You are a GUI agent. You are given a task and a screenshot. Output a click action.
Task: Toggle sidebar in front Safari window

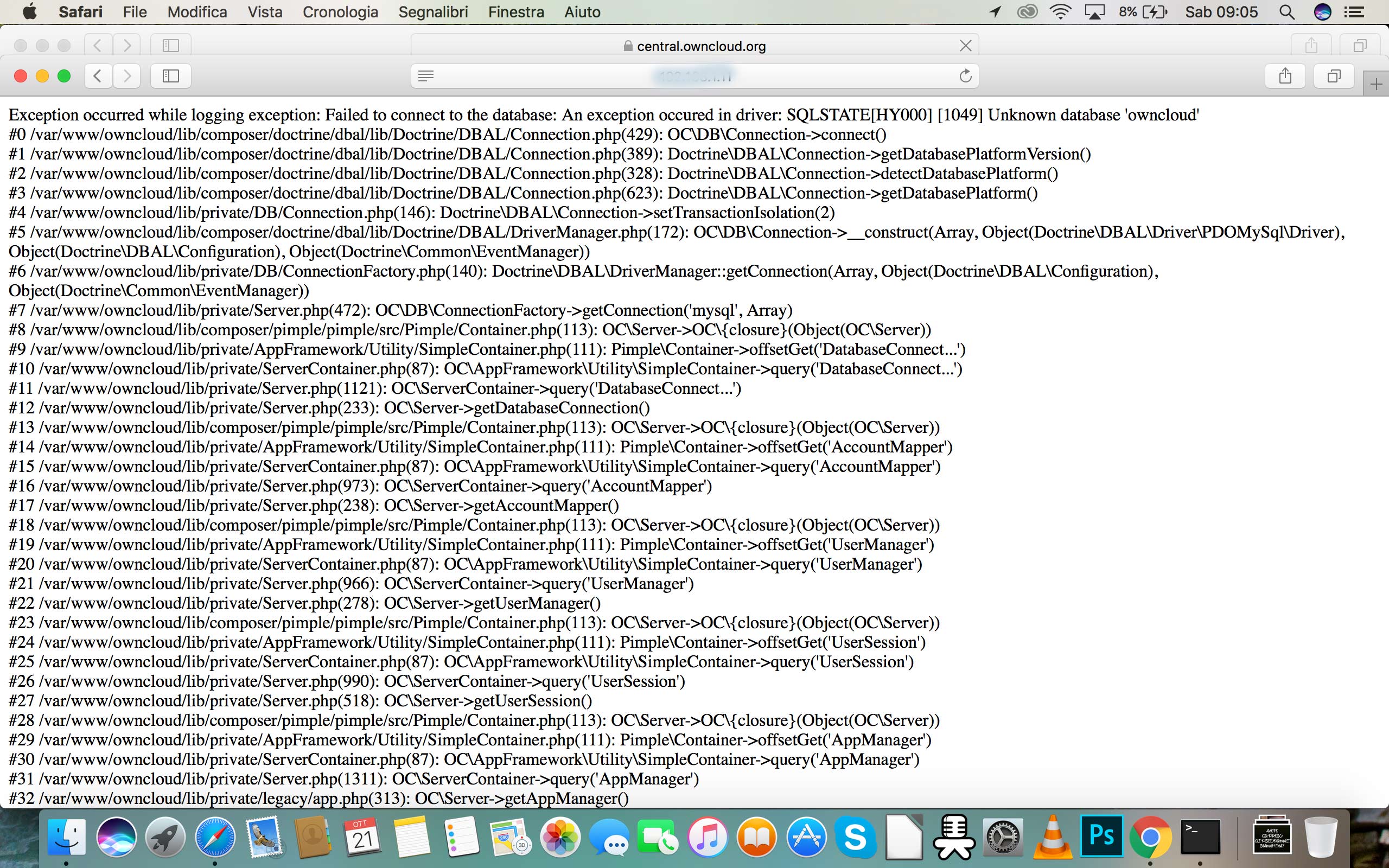click(170, 76)
